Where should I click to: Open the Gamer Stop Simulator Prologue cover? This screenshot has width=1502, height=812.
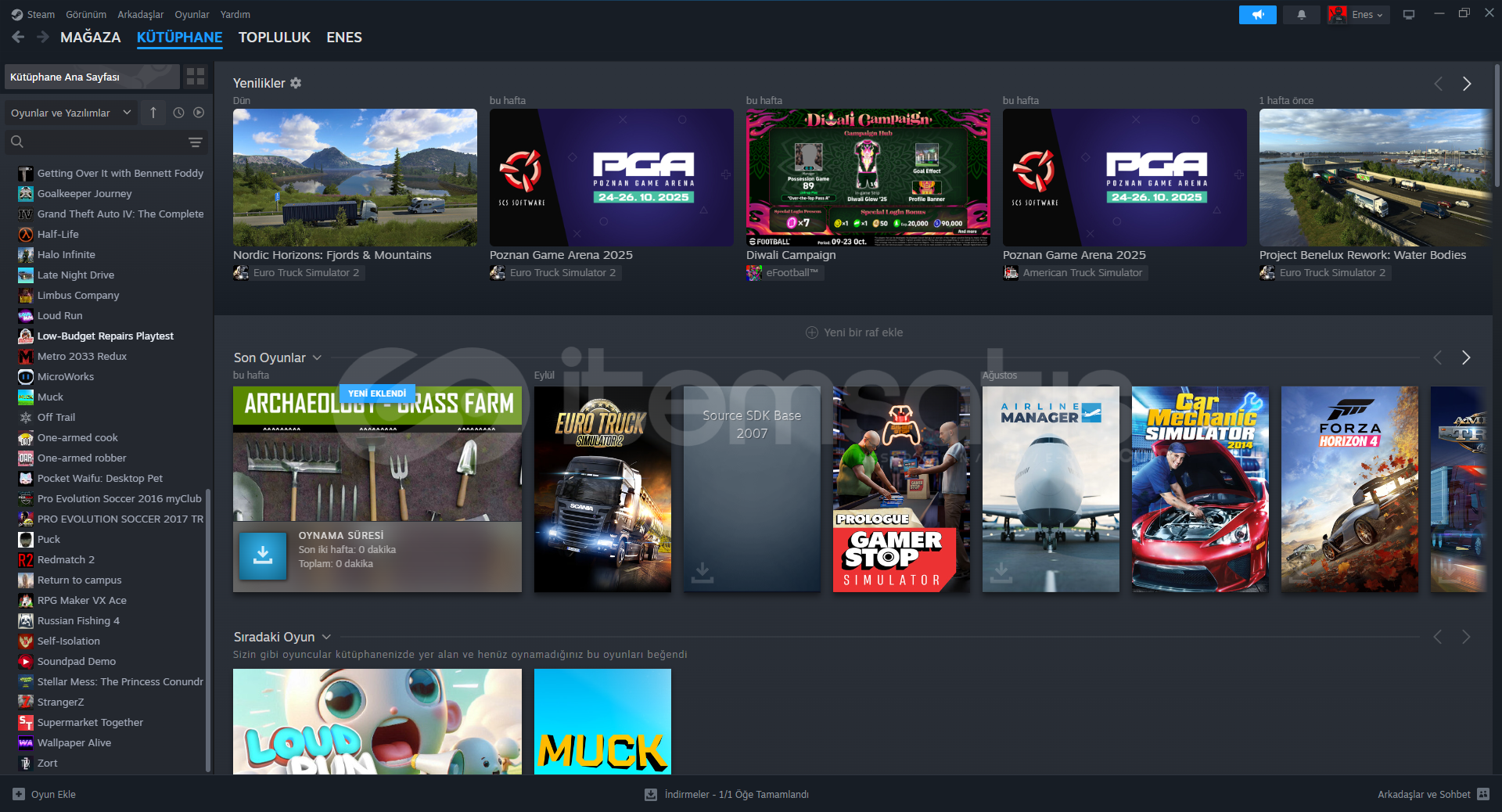(901, 489)
